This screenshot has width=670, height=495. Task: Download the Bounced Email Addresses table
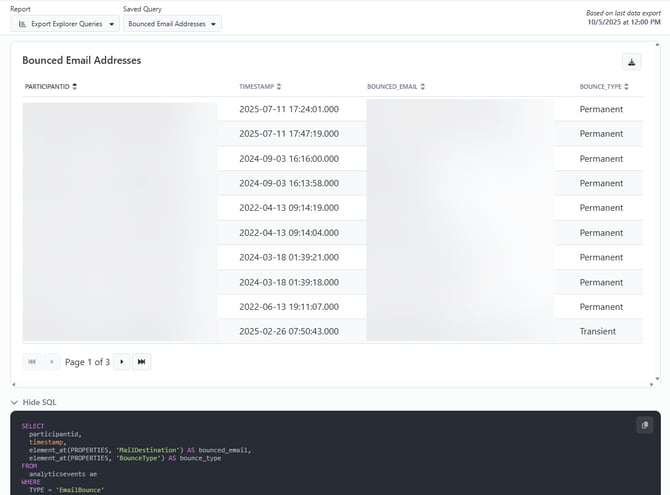631,62
